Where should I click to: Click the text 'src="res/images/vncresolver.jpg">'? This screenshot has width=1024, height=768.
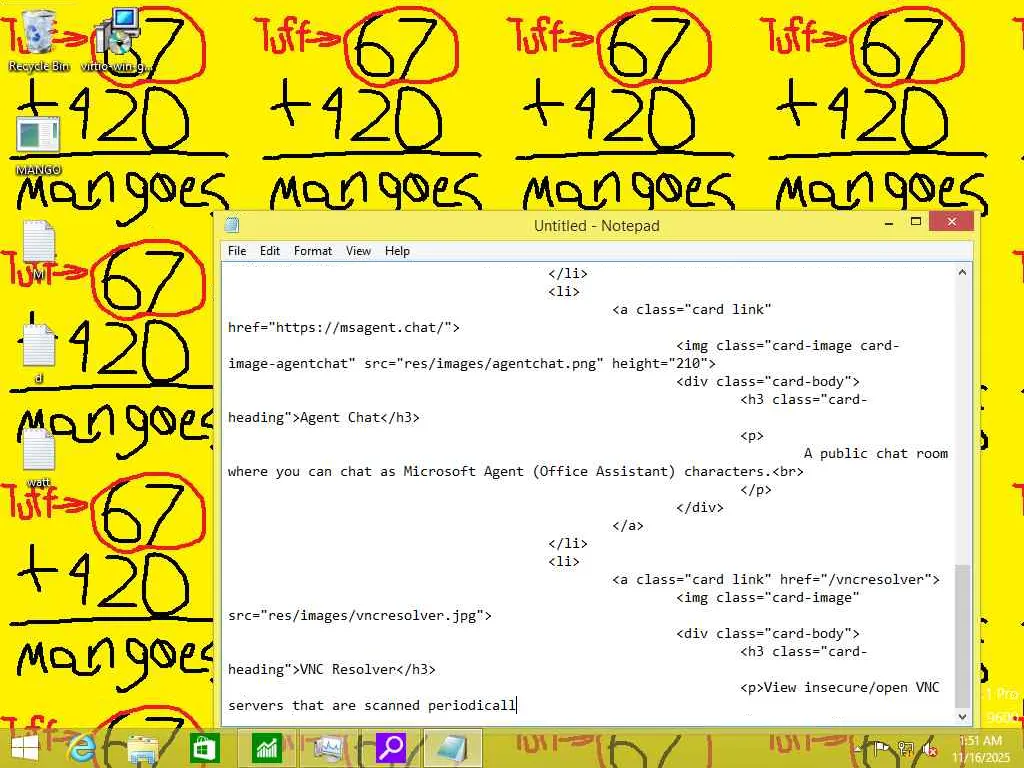[359, 615]
